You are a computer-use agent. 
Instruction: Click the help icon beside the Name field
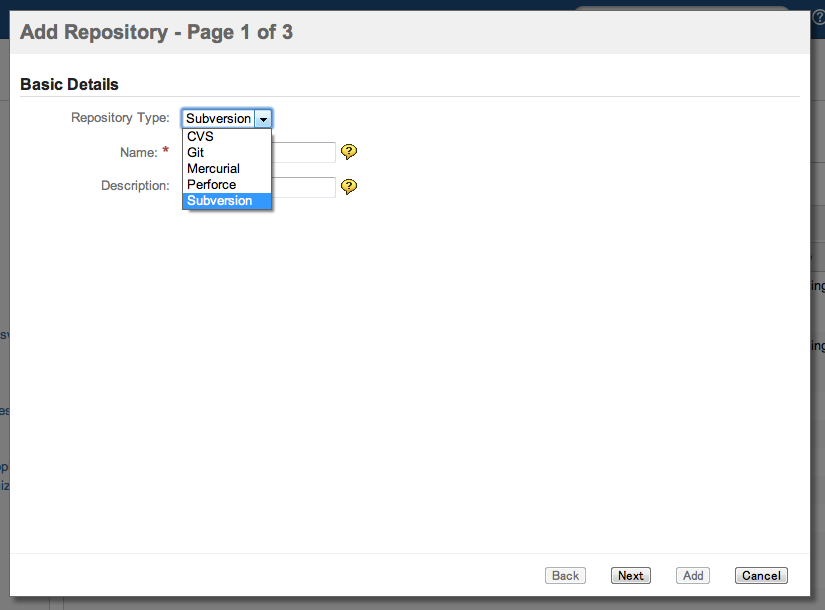pos(348,152)
